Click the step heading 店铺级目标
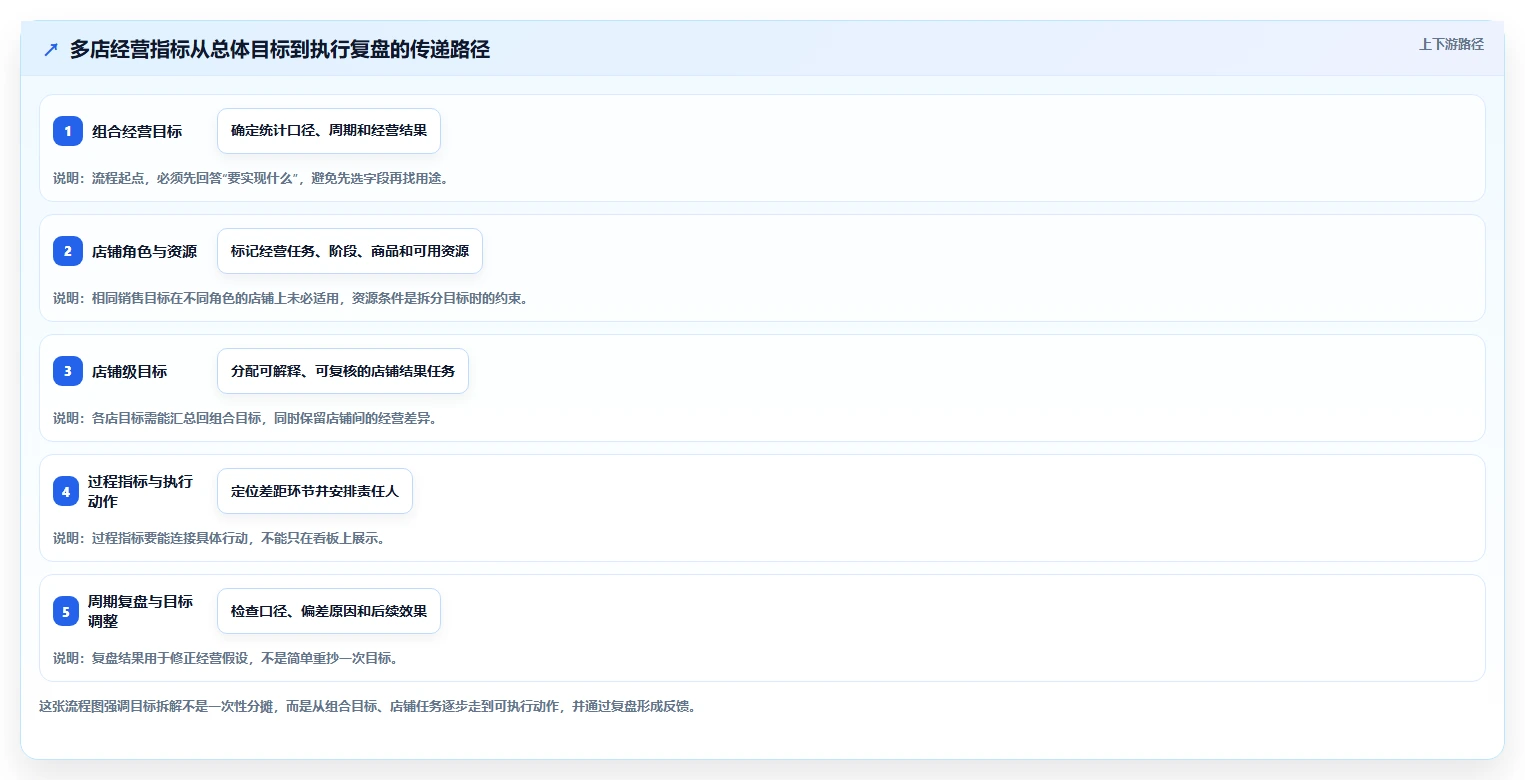Screen dimensions: 1525x780 129,371
